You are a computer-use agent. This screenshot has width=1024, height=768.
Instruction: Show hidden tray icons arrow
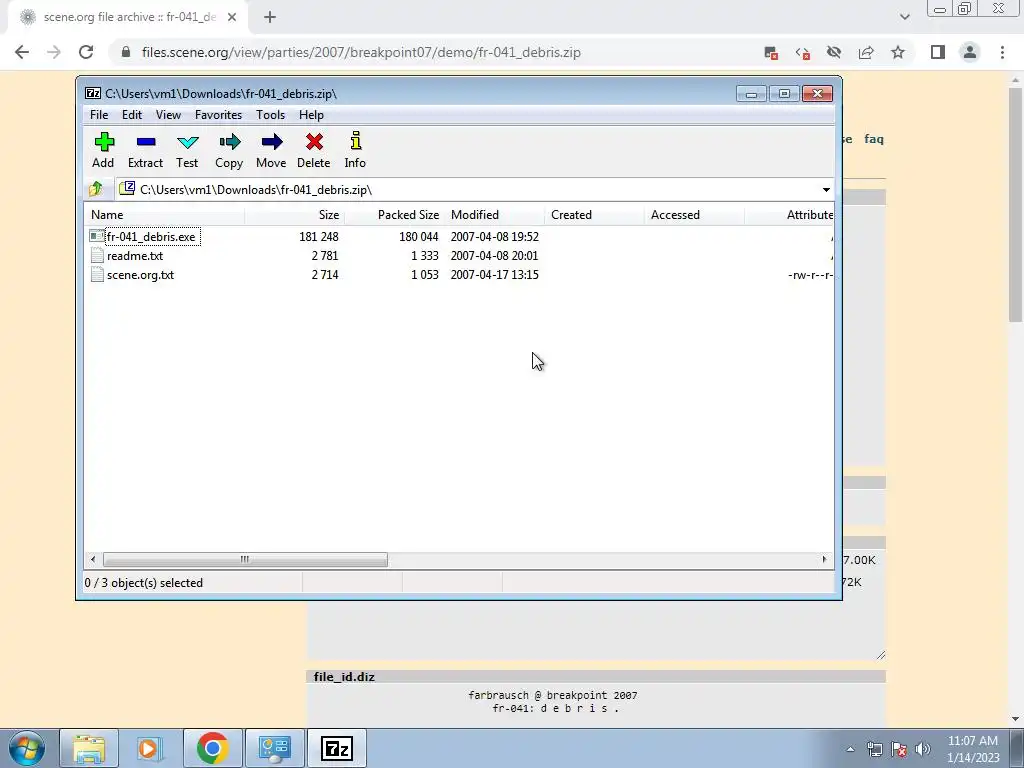850,749
